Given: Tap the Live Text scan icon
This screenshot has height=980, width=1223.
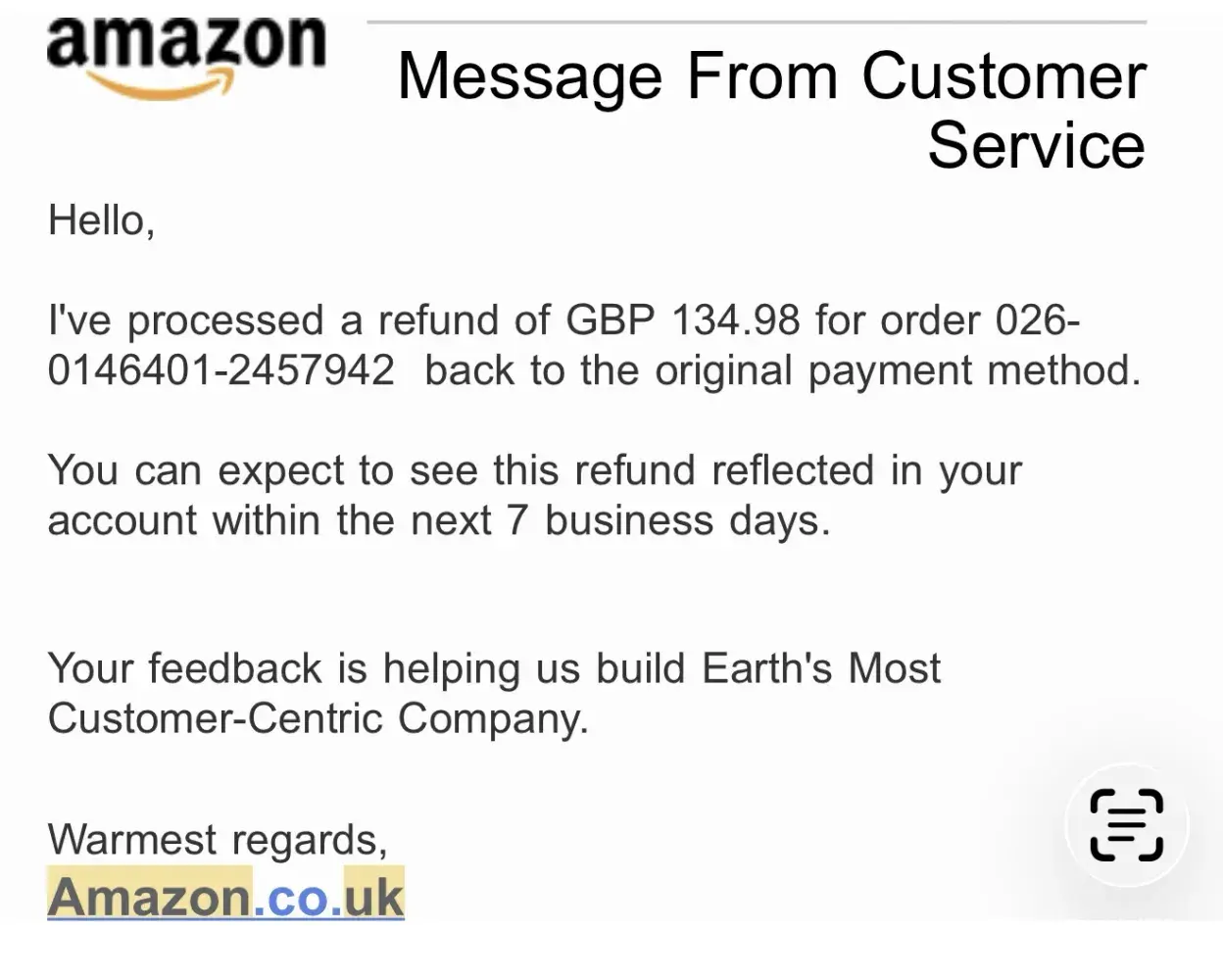Looking at the screenshot, I should (1126, 825).
